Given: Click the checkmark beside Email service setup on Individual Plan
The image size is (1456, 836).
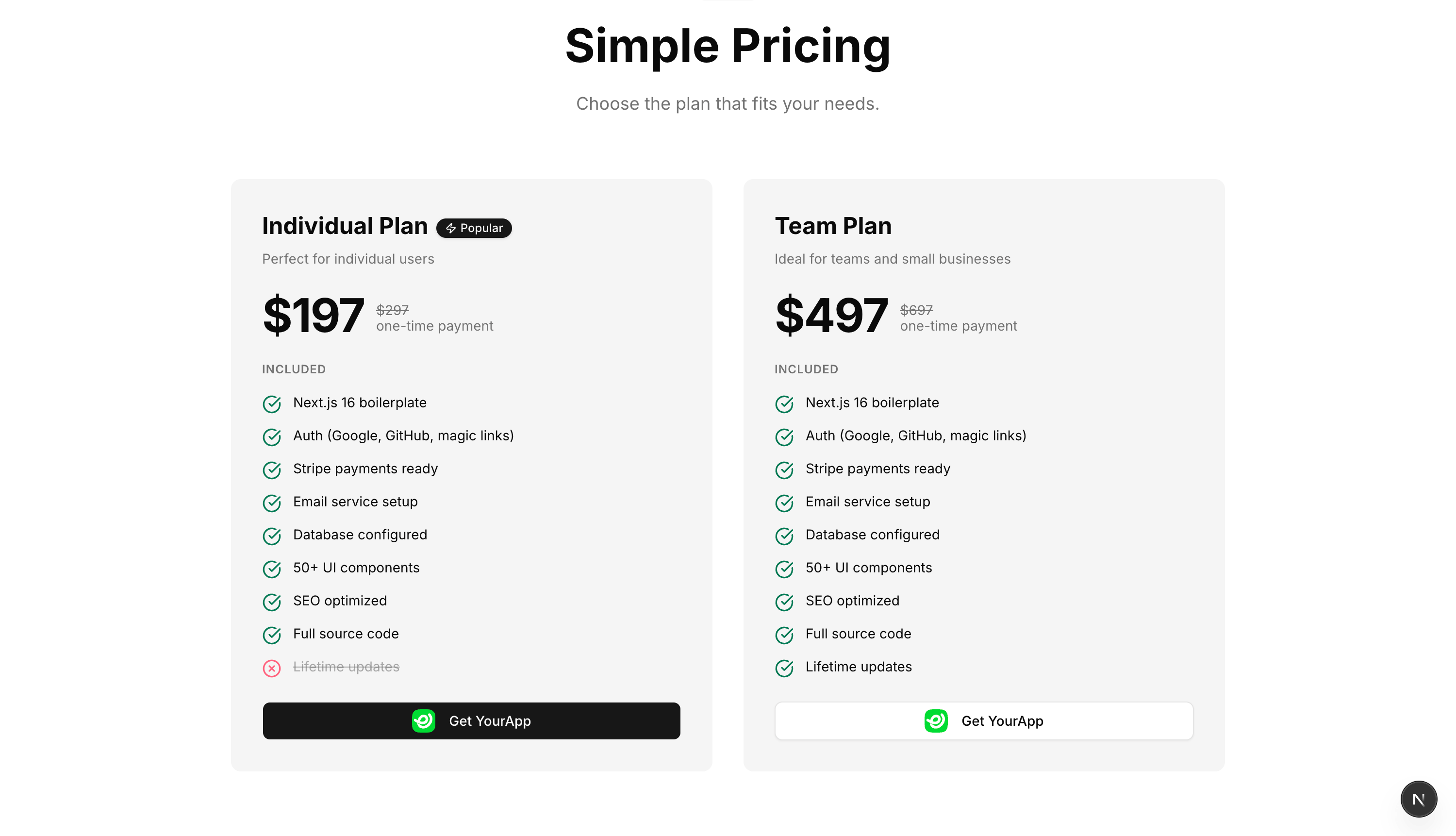Looking at the screenshot, I should (x=271, y=503).
